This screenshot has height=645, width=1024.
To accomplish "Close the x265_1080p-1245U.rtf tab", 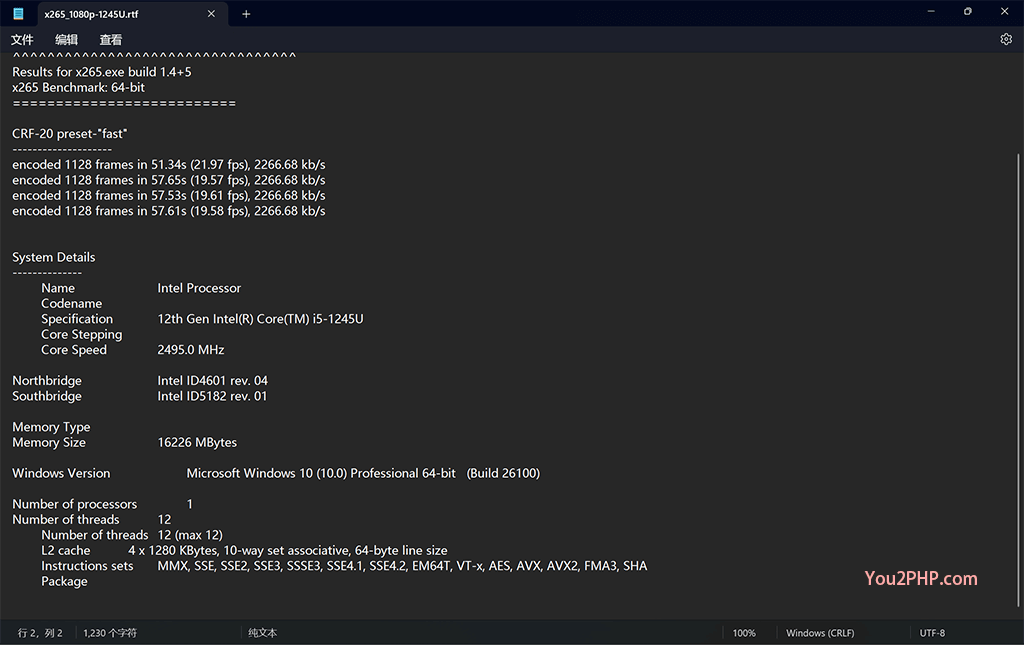I will [x=211, y=14].
